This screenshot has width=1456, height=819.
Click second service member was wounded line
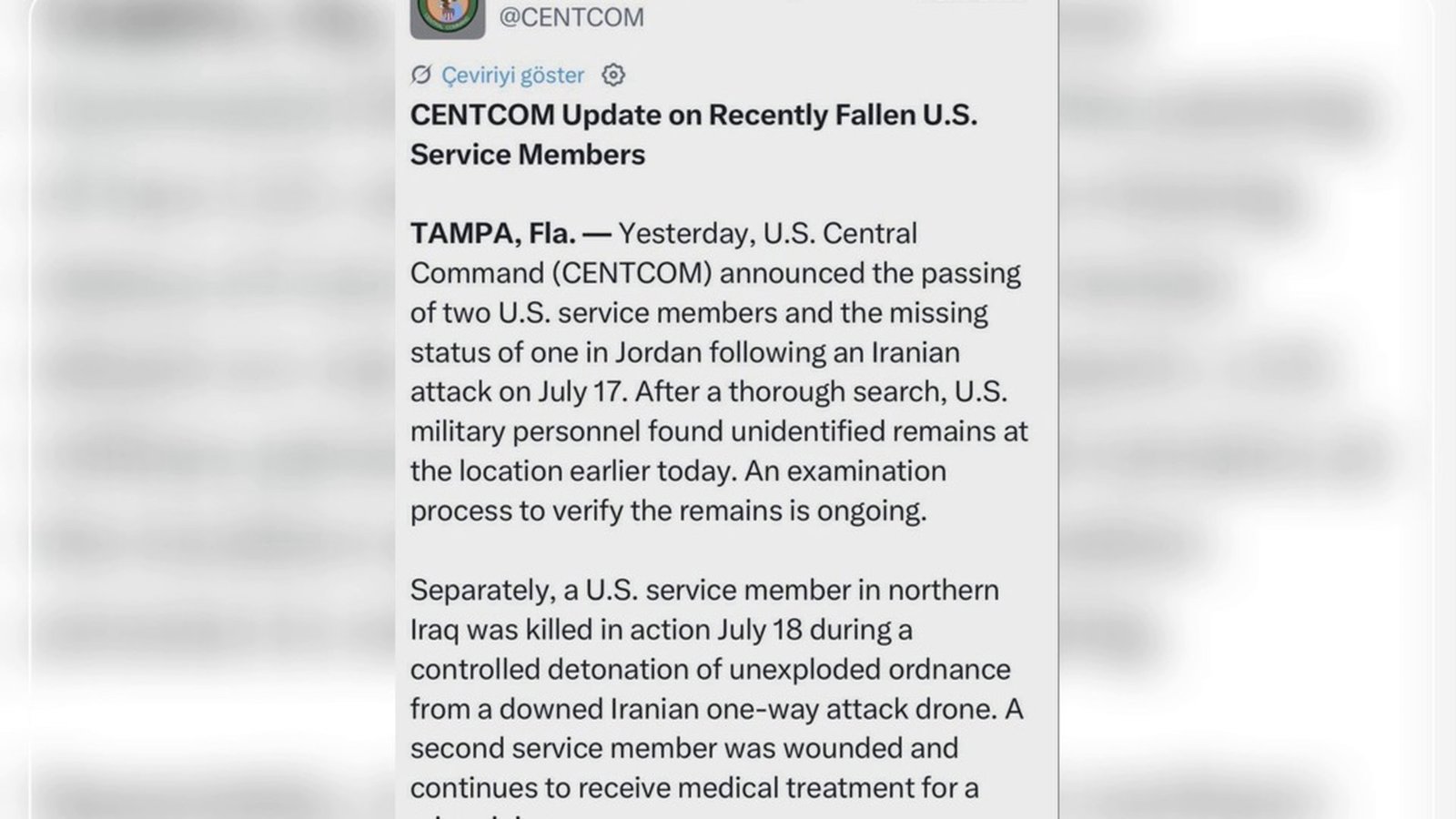(684, 748)
